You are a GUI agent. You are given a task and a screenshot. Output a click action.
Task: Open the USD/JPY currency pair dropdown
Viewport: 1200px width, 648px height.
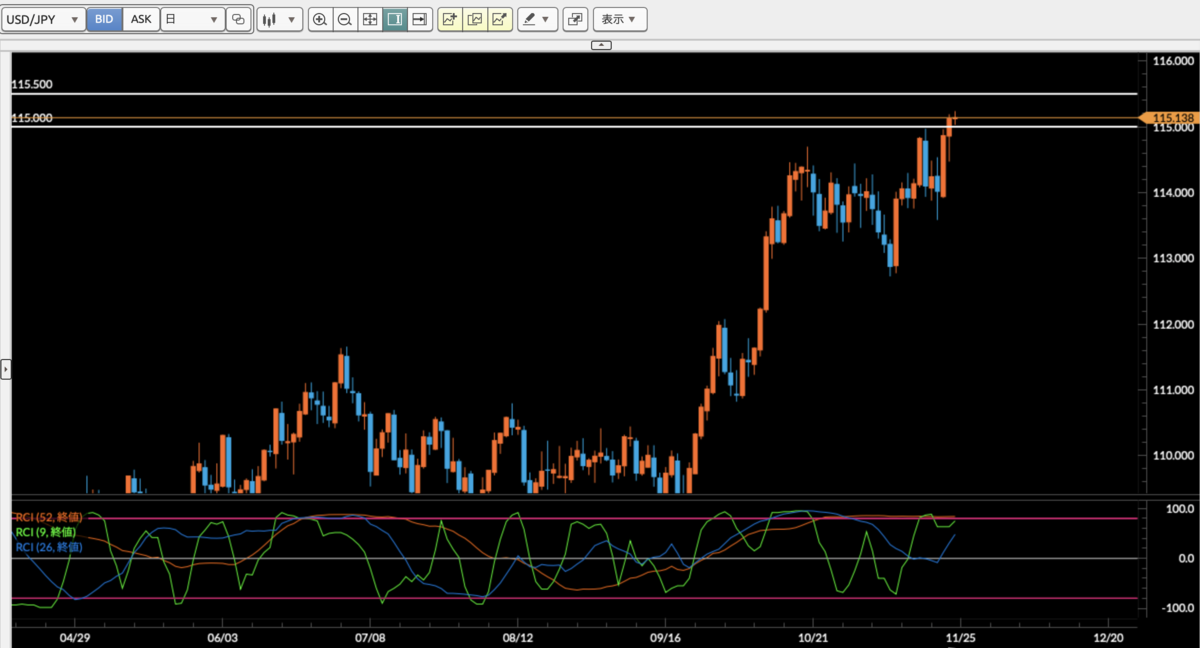click(43, 18)
